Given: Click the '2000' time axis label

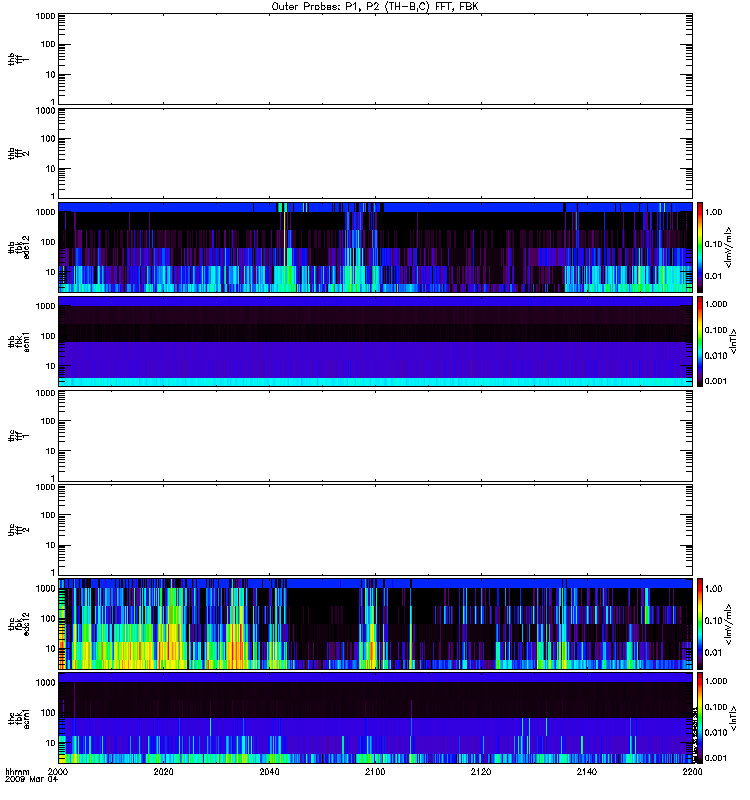Looking at the screenshot, I should tap(58, 772).
